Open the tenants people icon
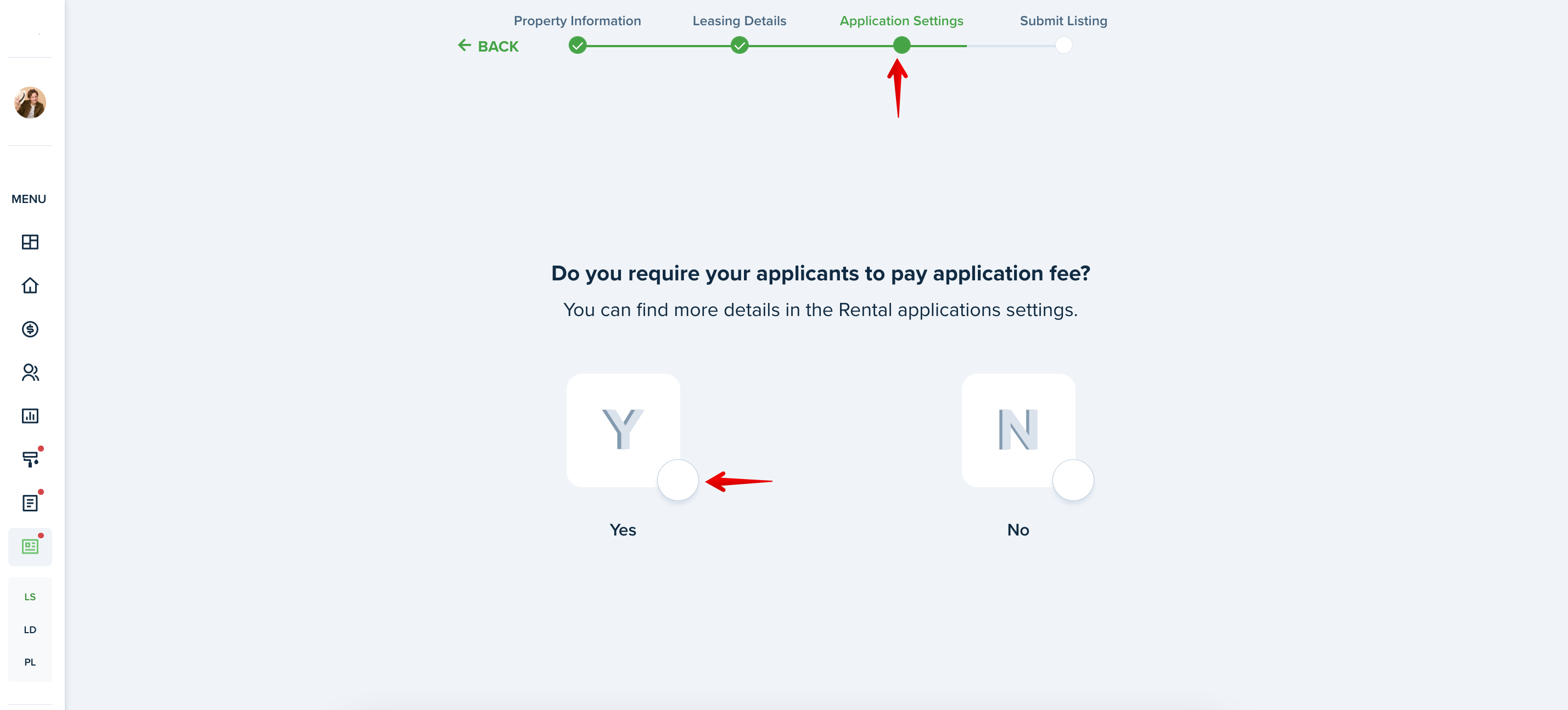 30,373
